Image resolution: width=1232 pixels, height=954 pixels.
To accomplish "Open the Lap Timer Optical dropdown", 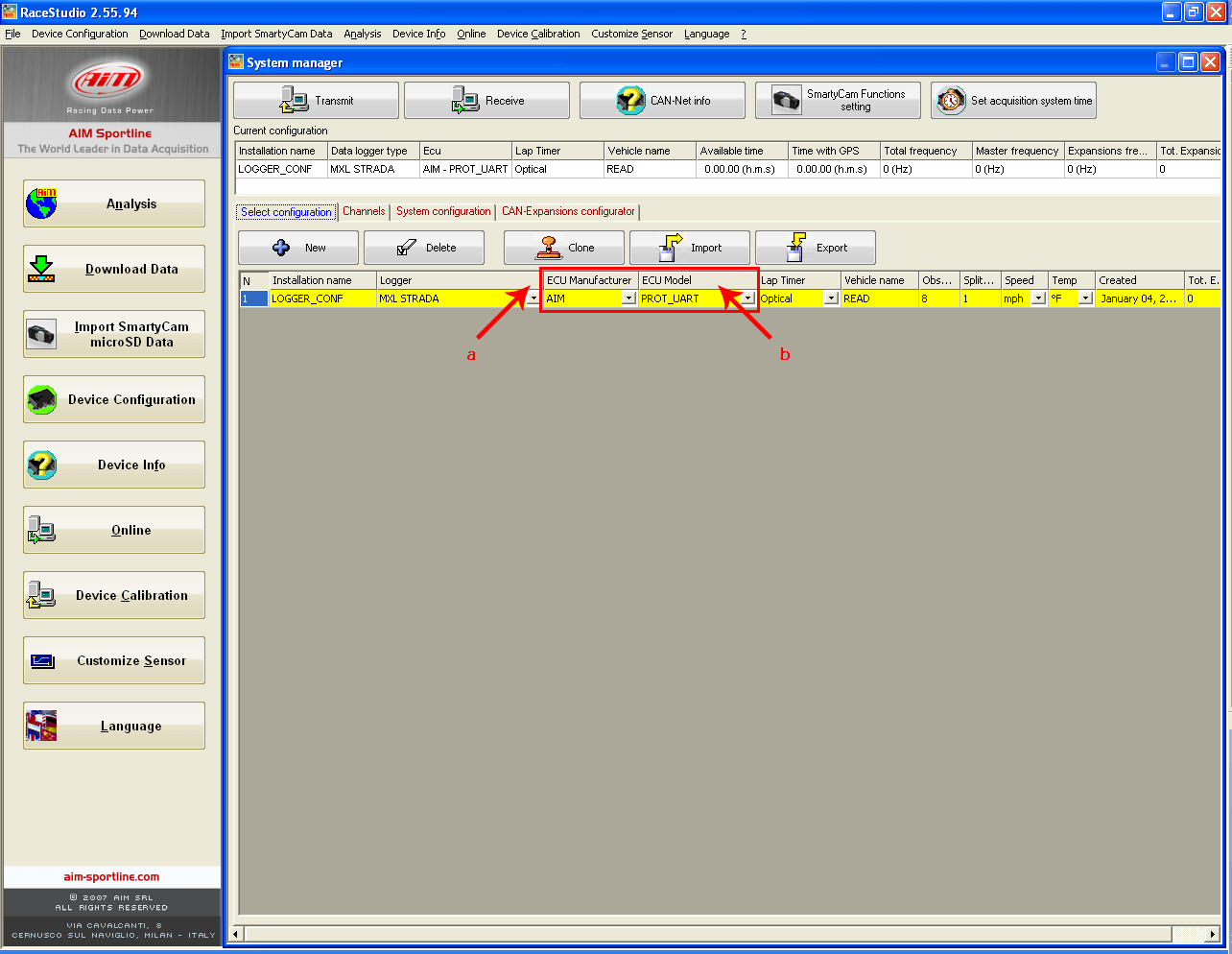I will (x=831, y=298).
